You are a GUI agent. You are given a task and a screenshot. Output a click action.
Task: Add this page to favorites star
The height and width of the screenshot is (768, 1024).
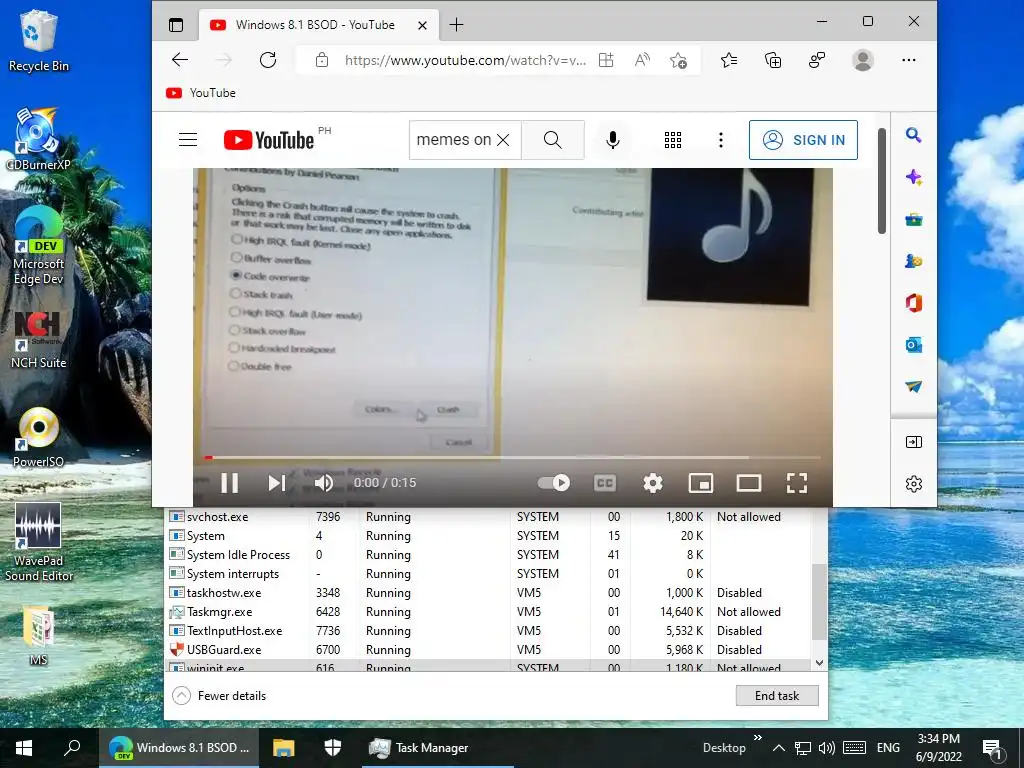pyautogui.click(x=679, y=60)
